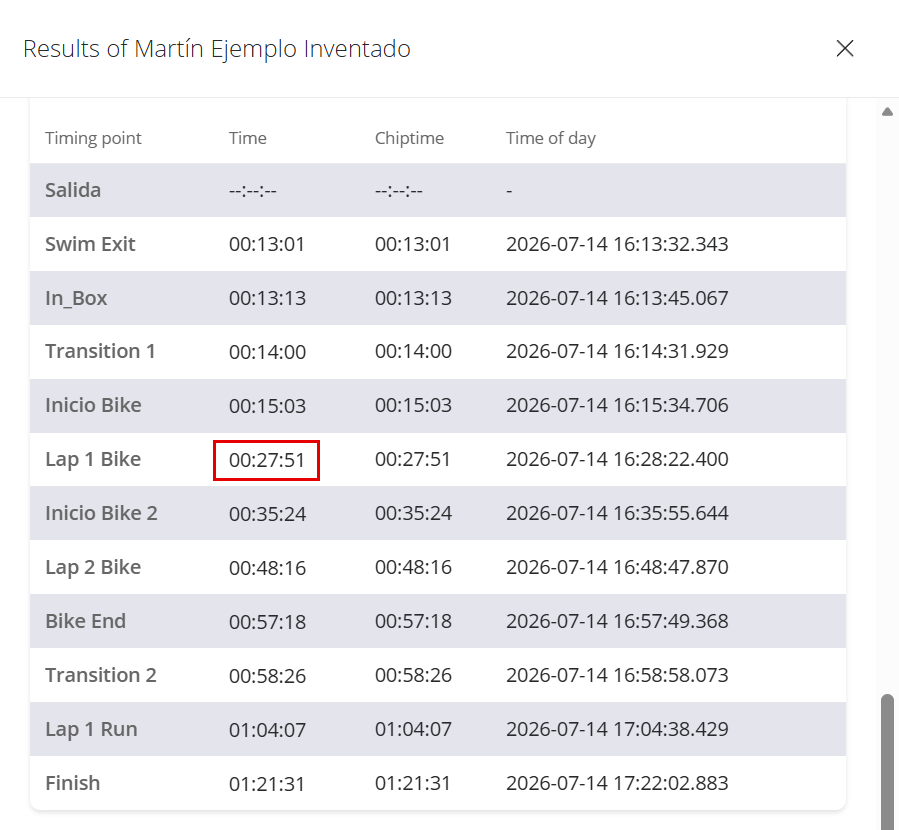This screenshot has height=830, width=899.
Task: Click the Time of day column header
Action: click(x=550, y=138)
